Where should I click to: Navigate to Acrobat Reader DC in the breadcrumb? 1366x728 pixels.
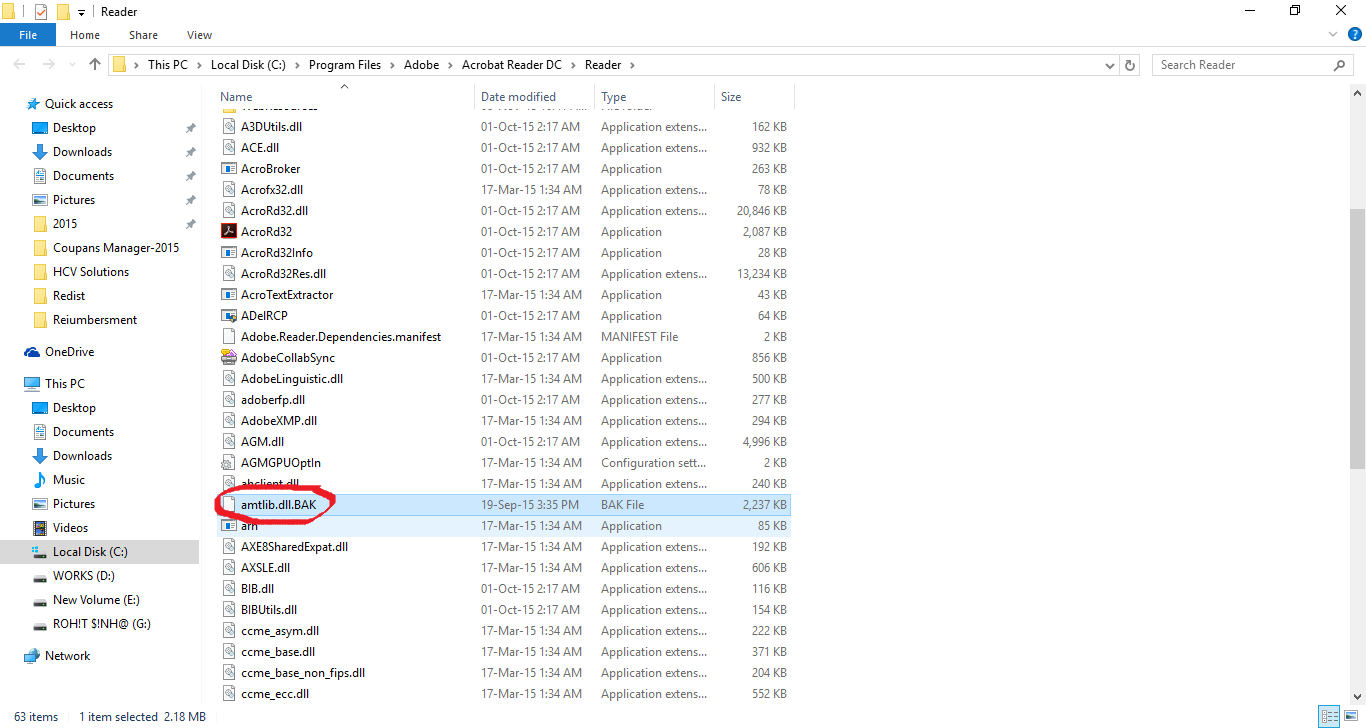click(512, 65)
